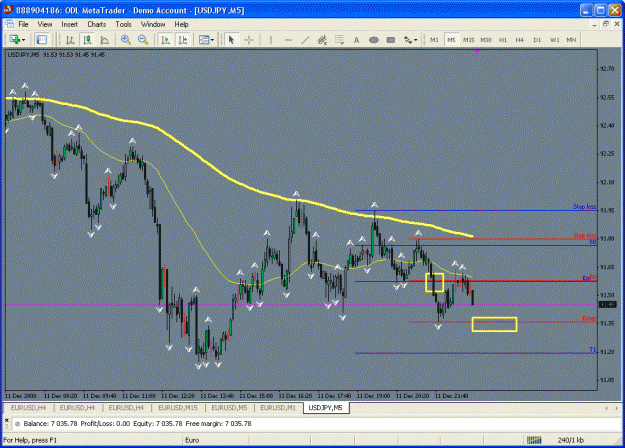Switch to the EURUSD,M5 chart tab
The width and height of the screenshot is (625, 448).
point(229,408)
